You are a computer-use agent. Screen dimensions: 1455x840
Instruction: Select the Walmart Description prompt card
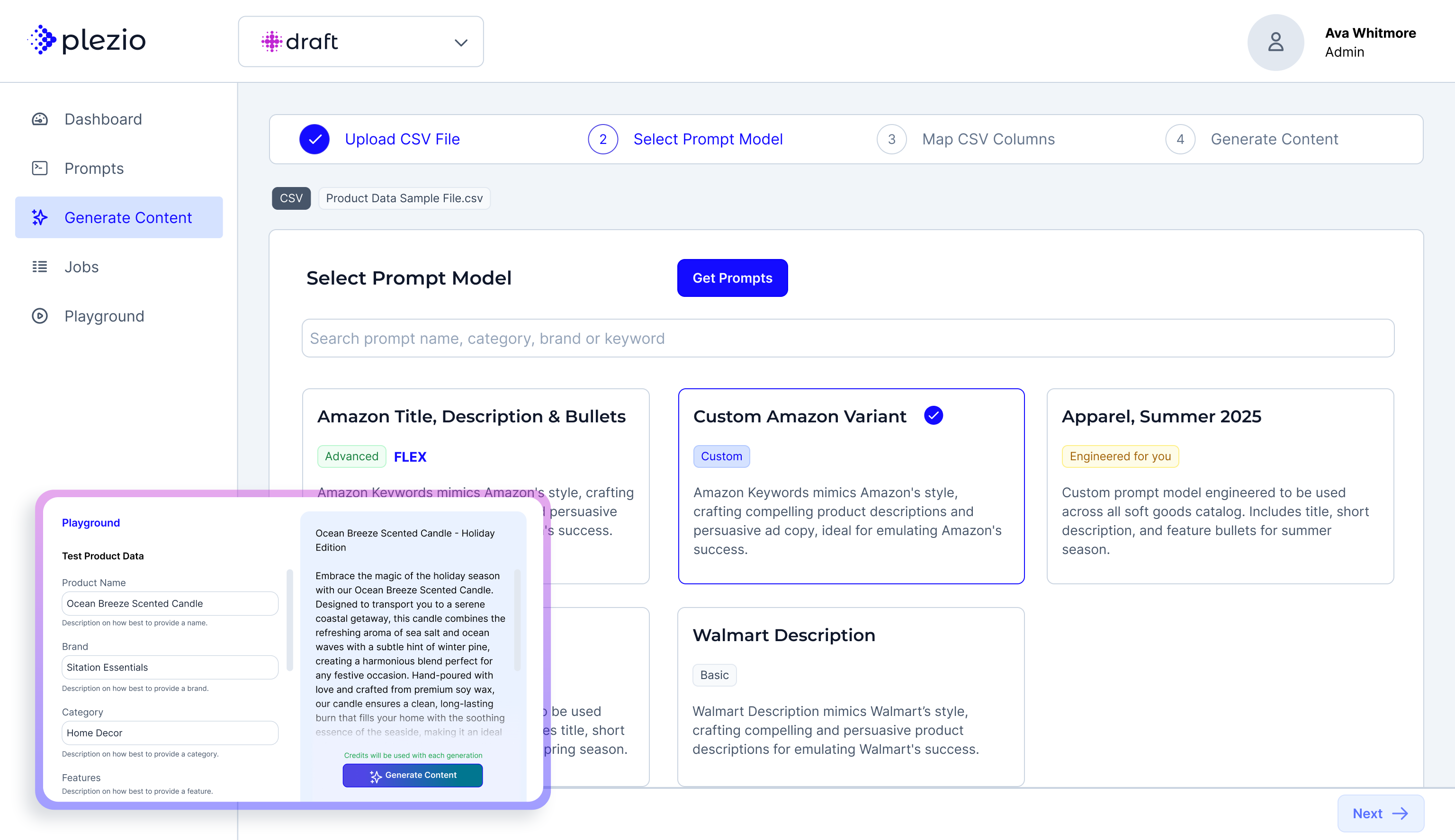[x=850, y=696]
